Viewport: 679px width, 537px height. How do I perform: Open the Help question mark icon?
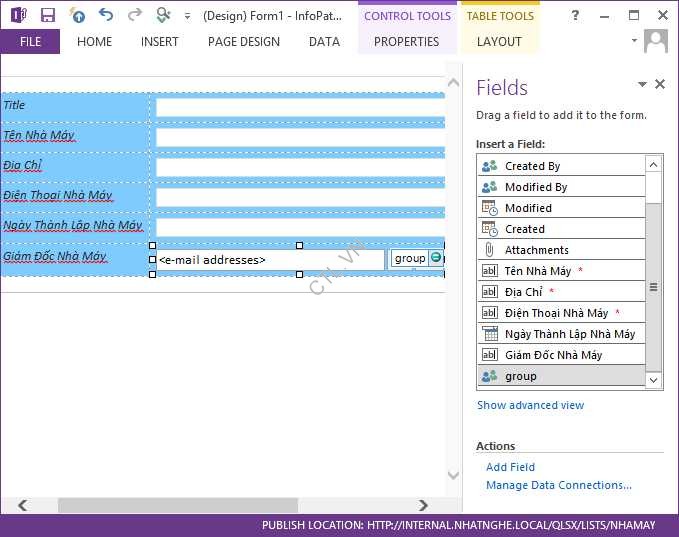click(x=575, y=15)
